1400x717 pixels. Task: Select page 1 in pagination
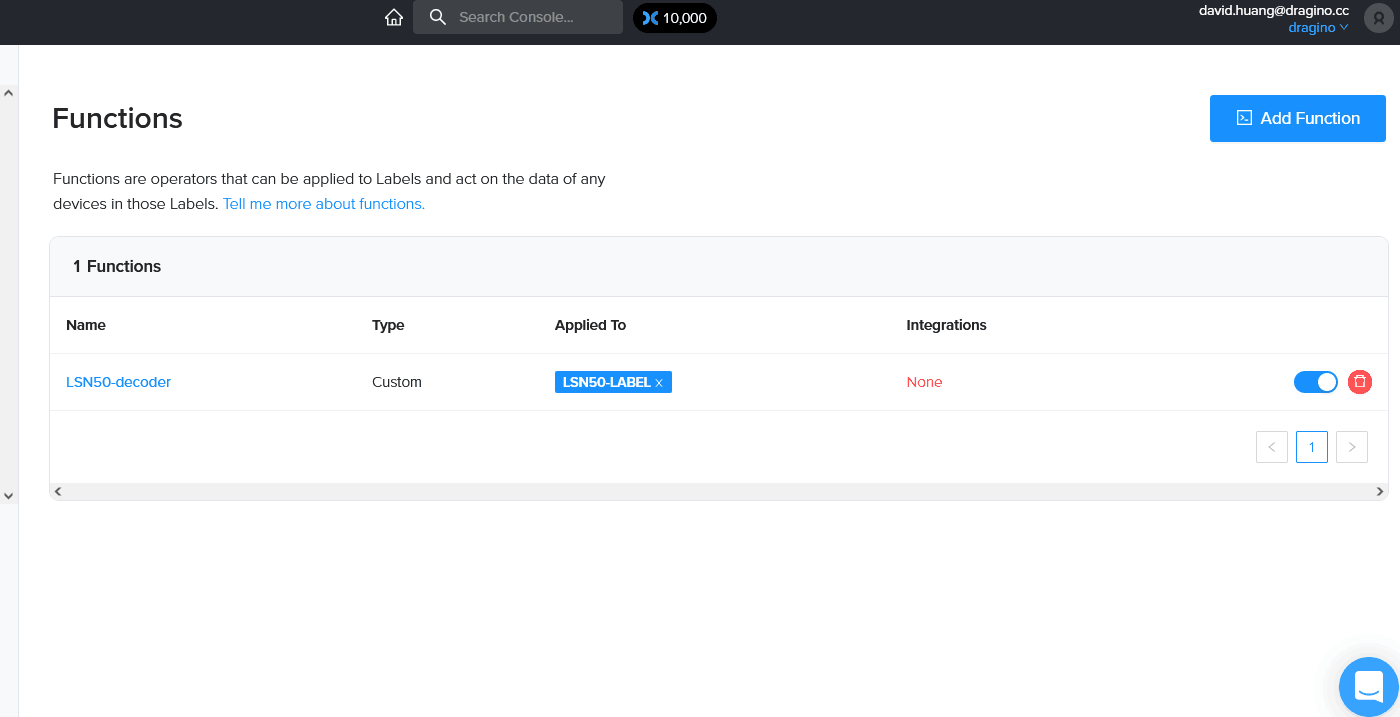tap(1312, 447)
